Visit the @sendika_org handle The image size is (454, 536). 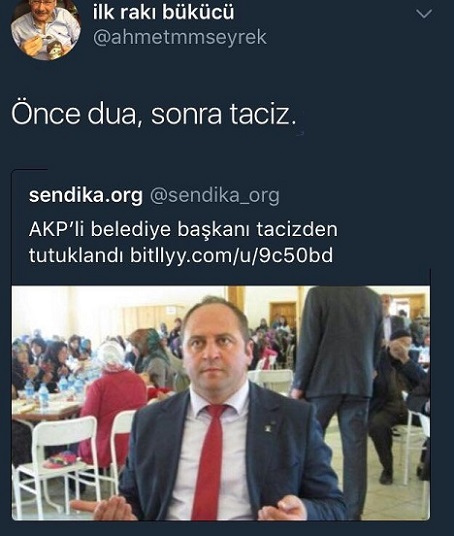point(215,196)
